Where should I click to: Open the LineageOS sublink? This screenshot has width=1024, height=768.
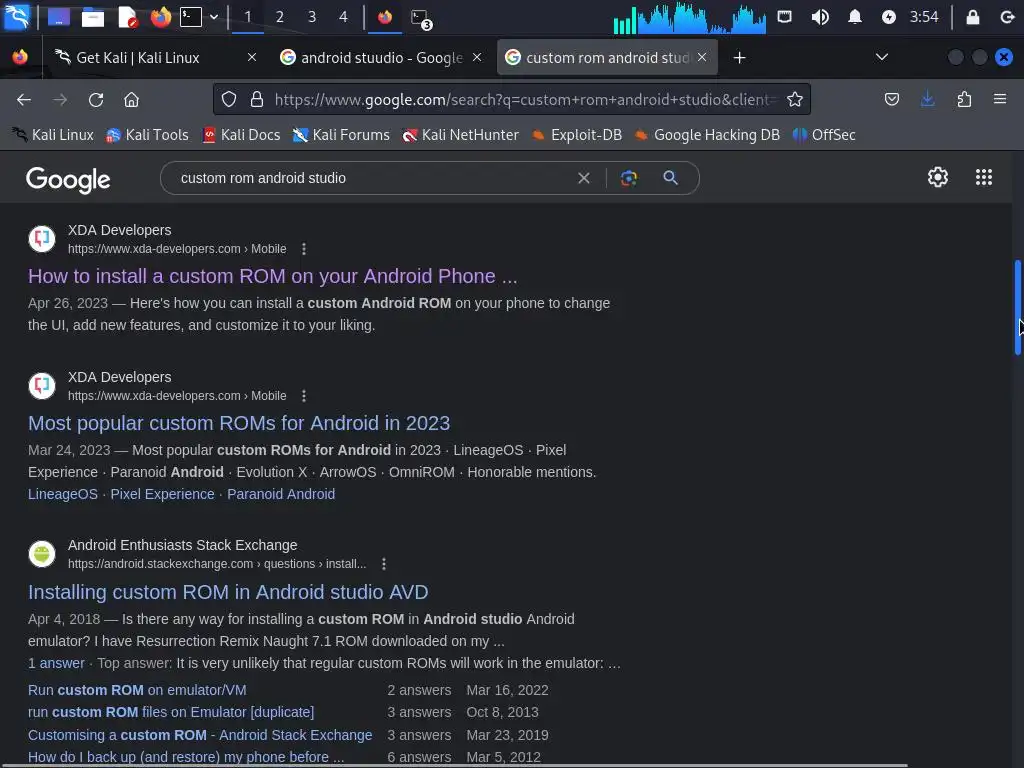point(63,494)
